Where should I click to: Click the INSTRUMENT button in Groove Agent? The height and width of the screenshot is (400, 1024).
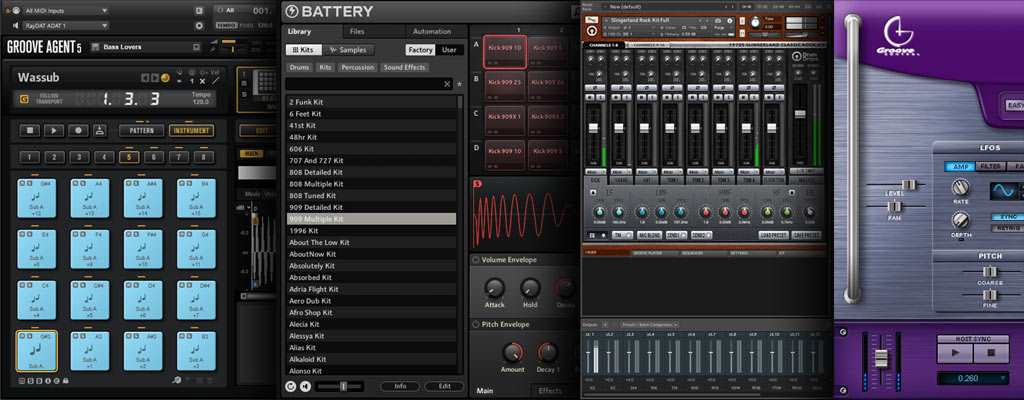coord(191,130)
